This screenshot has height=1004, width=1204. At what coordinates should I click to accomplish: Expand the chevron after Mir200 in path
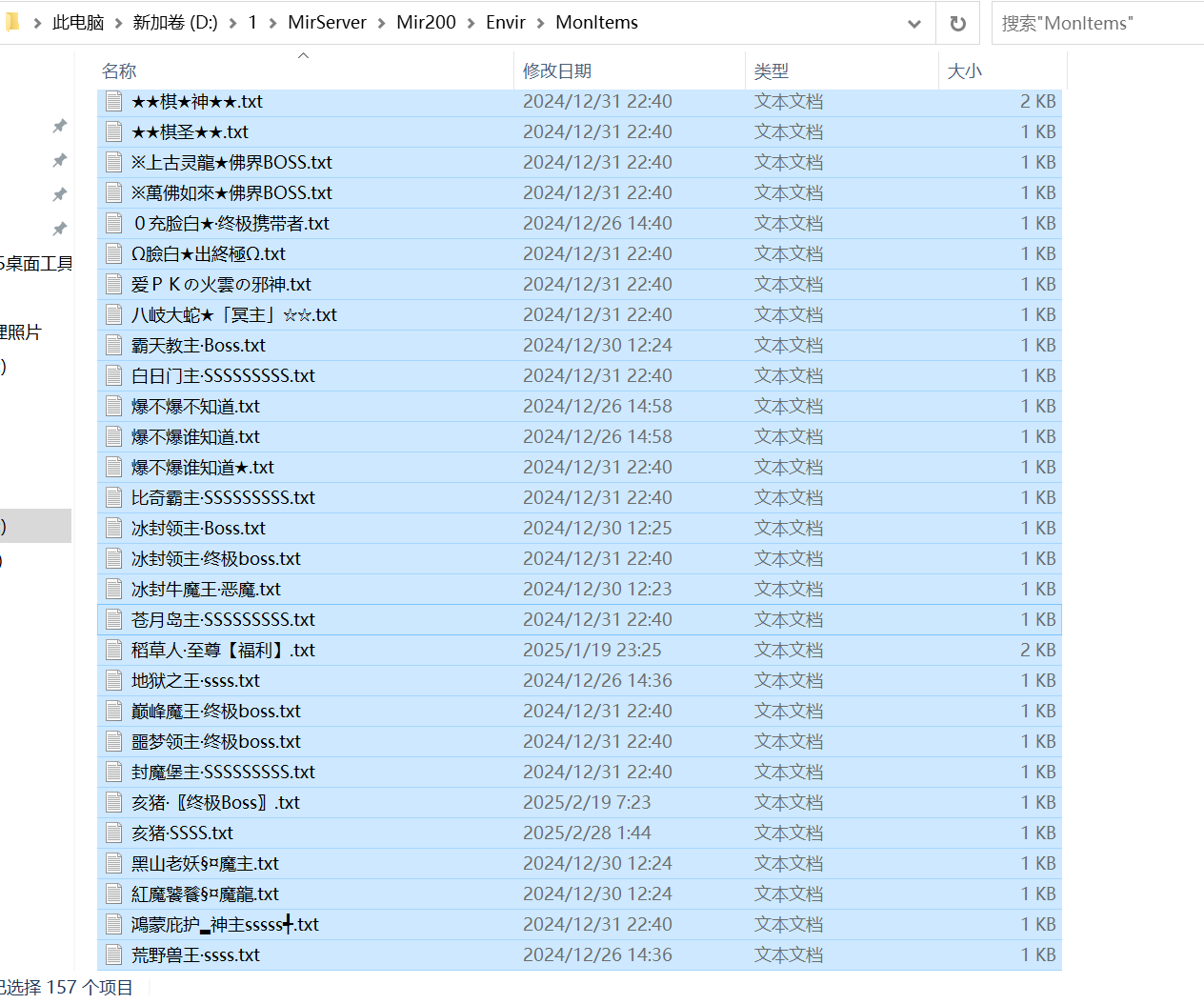[471, 23]
